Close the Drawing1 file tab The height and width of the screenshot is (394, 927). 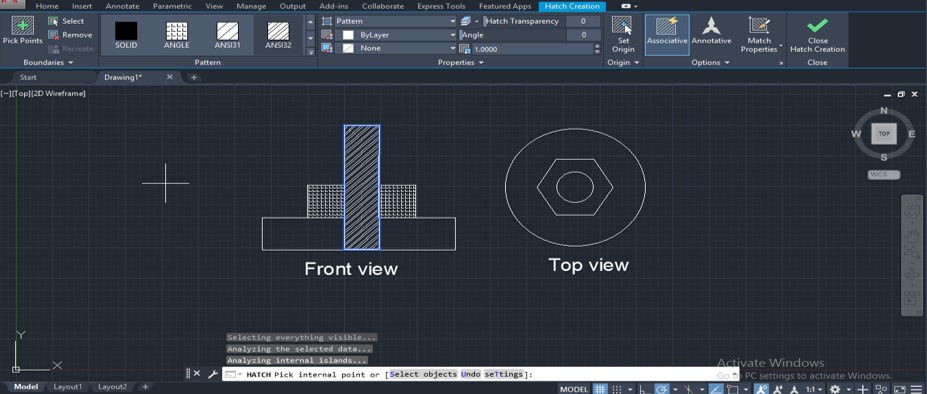pyautogui.click(x=170, y=77)
